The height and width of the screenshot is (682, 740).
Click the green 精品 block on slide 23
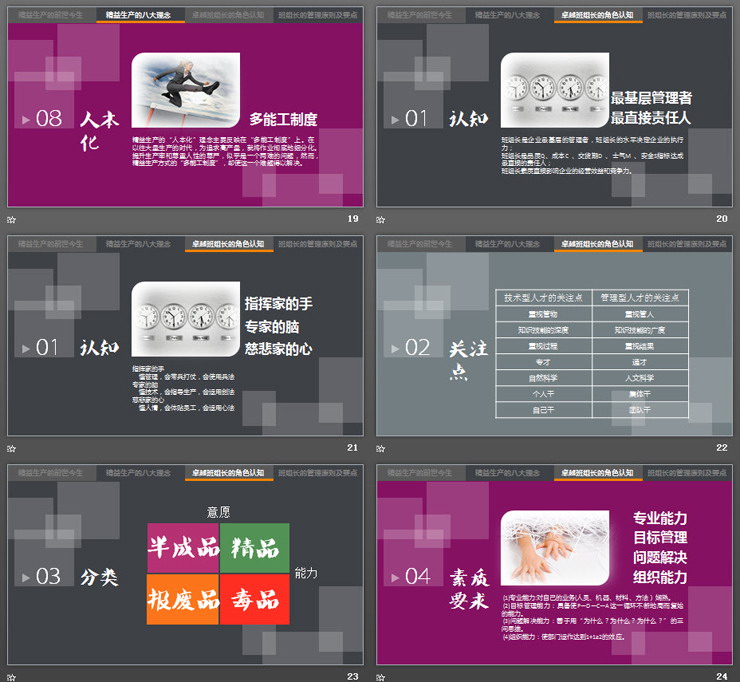(254, 548)
